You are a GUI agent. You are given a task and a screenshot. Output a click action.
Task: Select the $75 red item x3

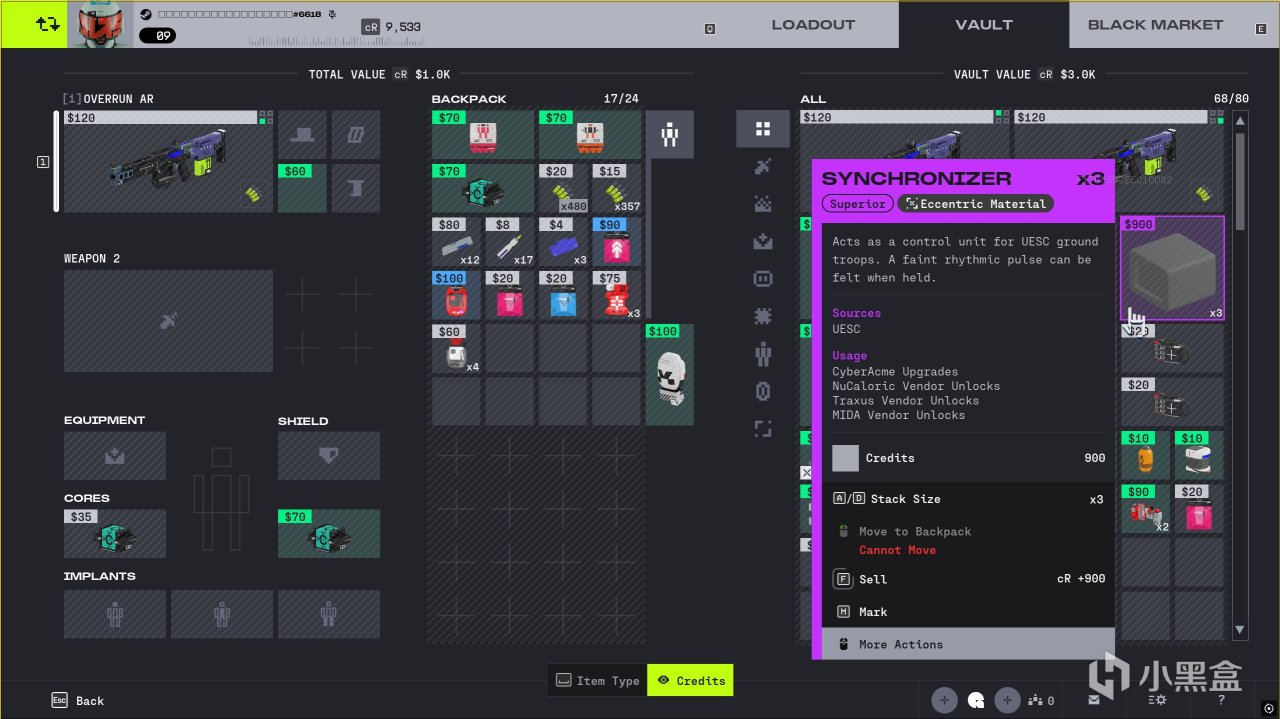pos(617,295)
